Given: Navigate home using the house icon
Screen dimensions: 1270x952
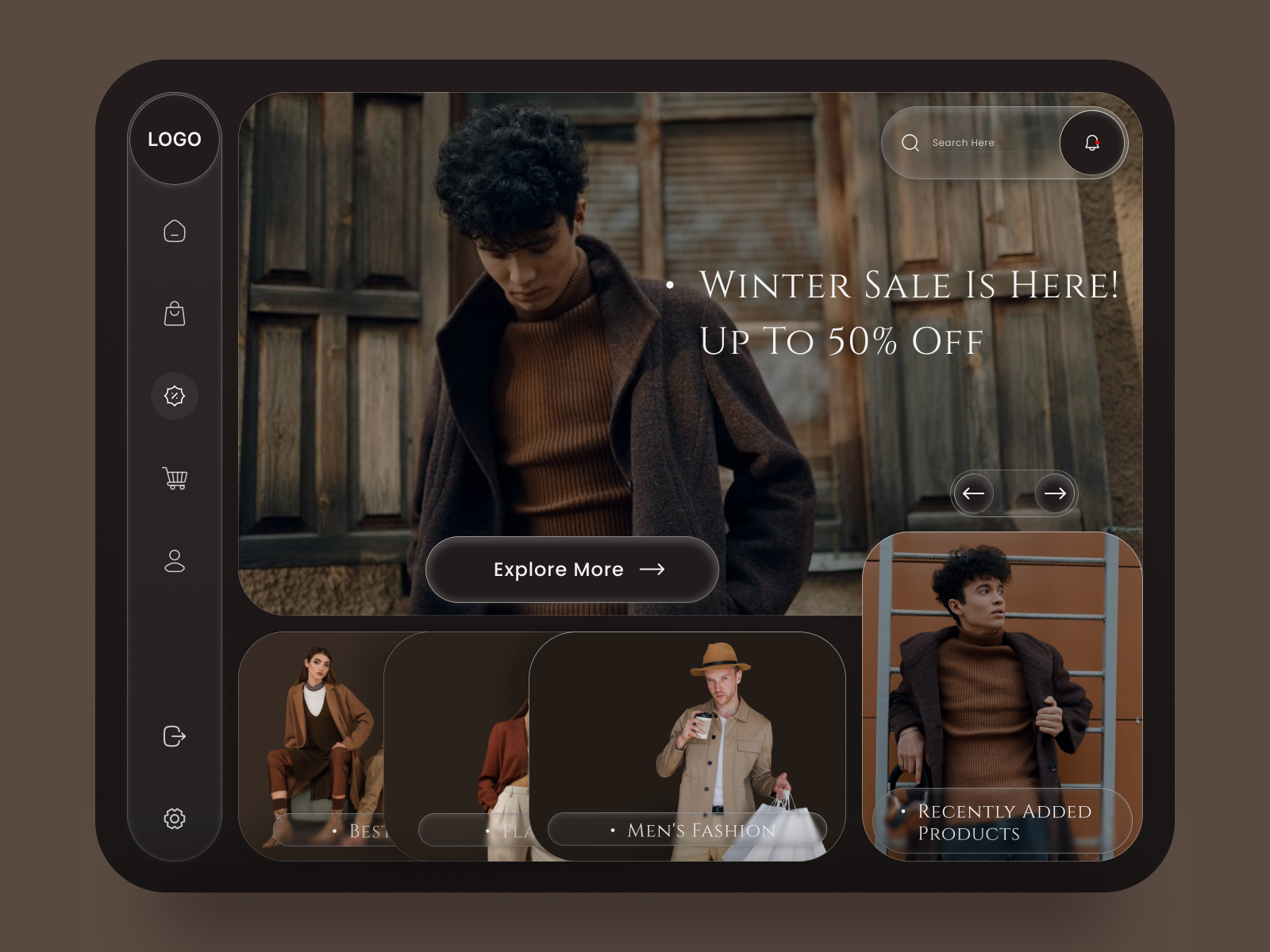Looking at the screenshot, I should (175, 232).
